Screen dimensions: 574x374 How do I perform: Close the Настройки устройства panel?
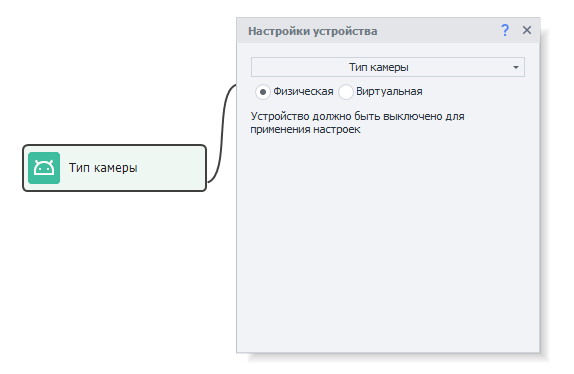[527, 30]
